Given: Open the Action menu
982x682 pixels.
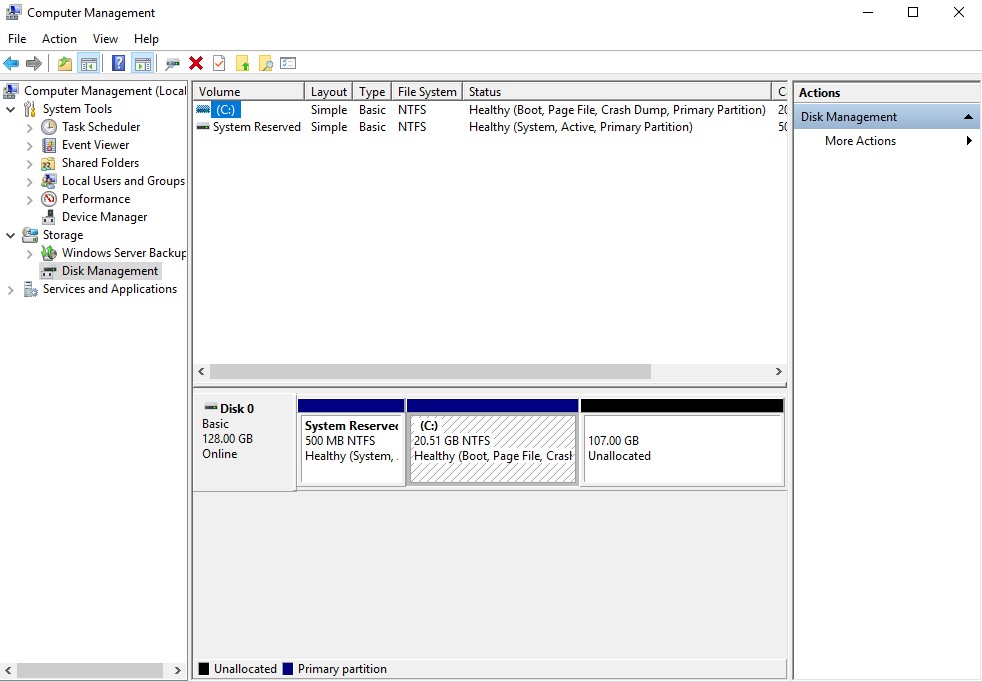Looking at the screenshot, I should point(59,39).
